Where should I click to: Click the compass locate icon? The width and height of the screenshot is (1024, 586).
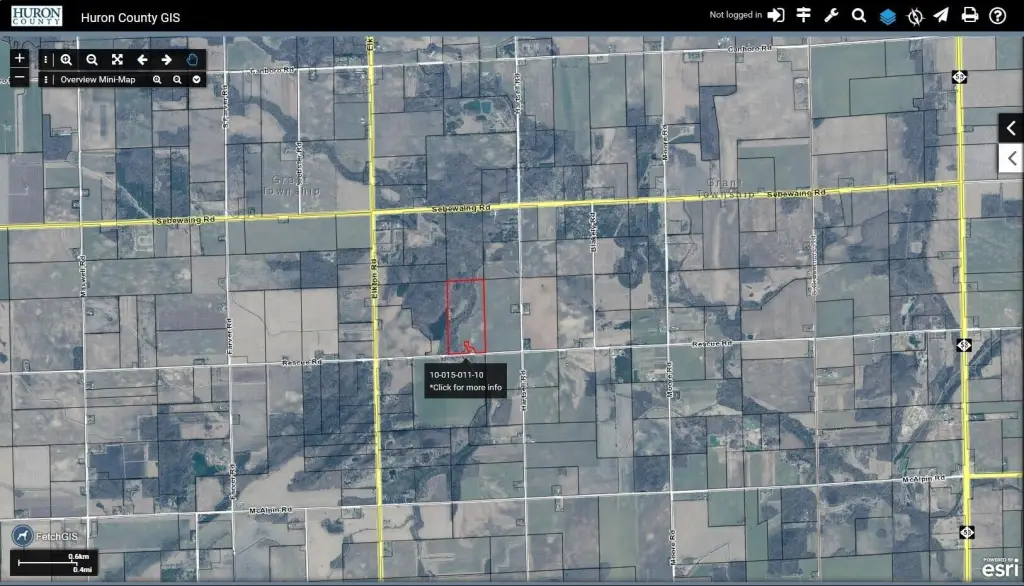click(x=915, y=16)
